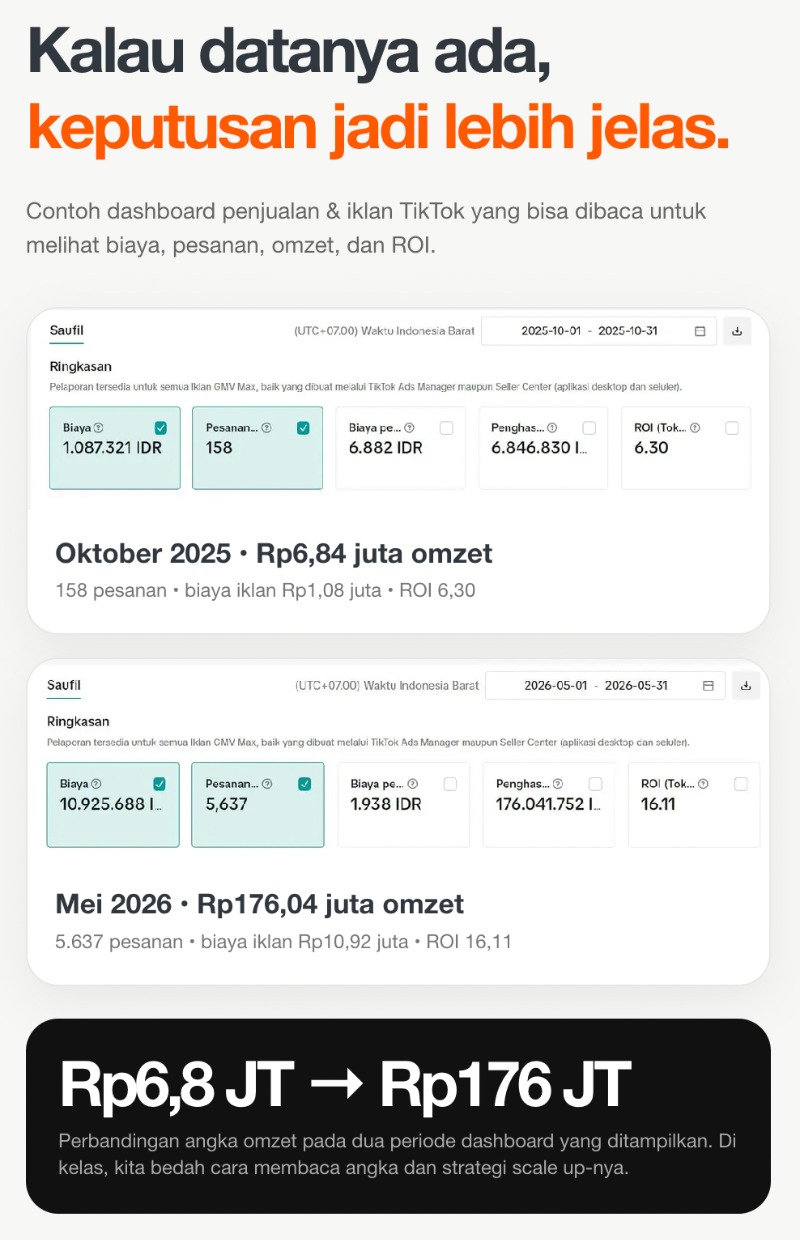Click help icon next to Biaya 1.087.321 IDR

[98, 428]
